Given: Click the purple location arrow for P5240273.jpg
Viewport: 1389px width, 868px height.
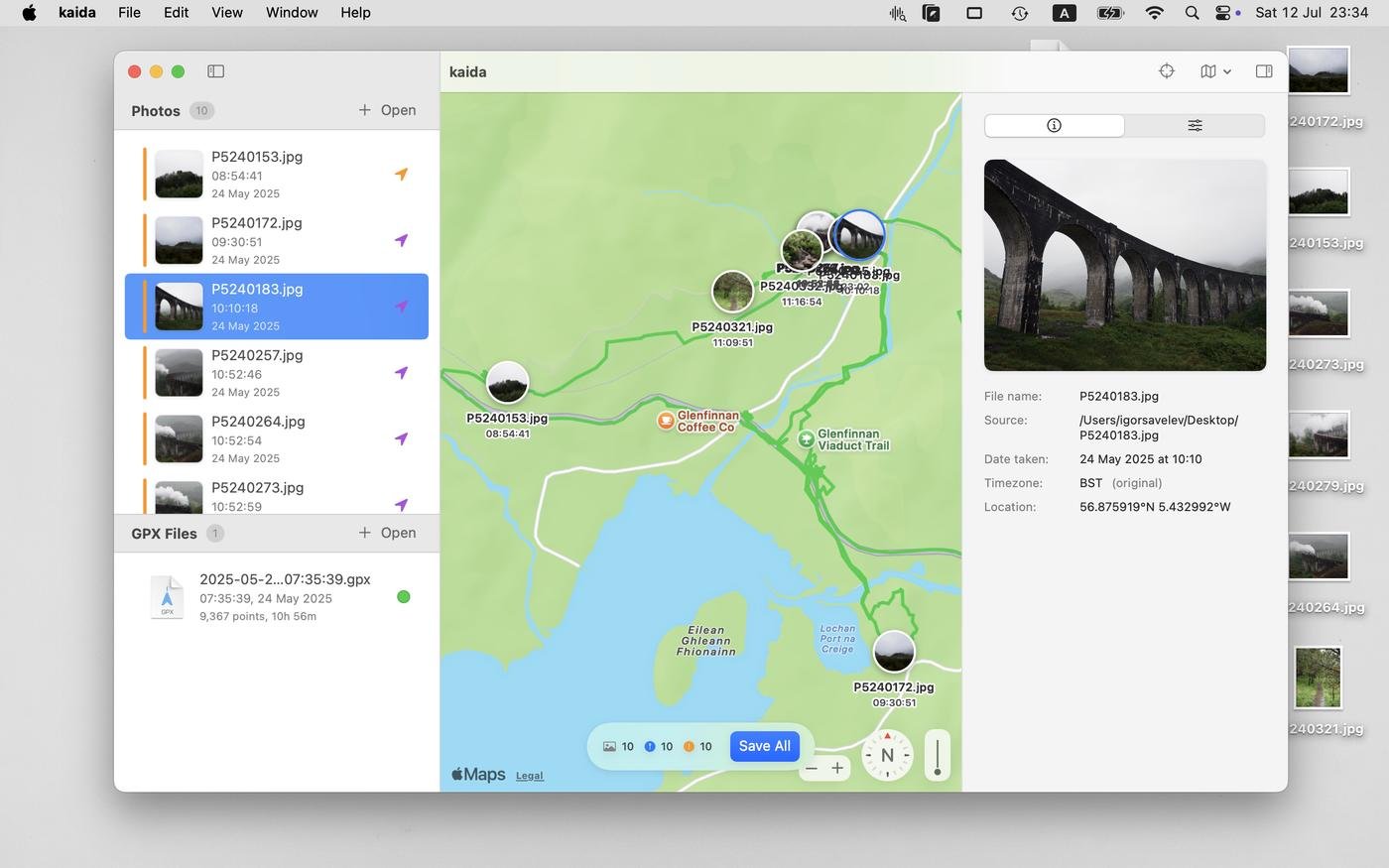Looking at the screenshot, I should [x=401, y=505].
